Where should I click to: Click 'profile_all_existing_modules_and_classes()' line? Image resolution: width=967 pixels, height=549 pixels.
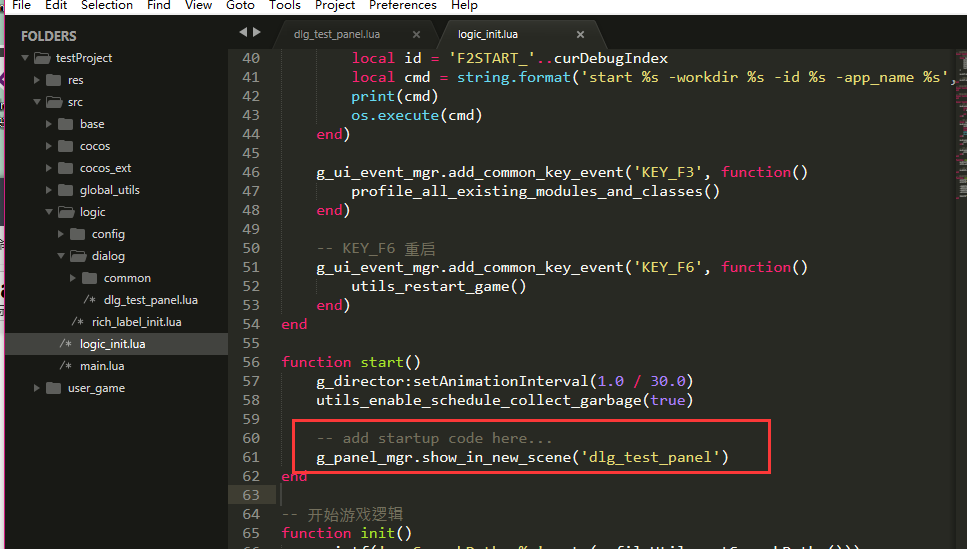[x=535, y=191]
